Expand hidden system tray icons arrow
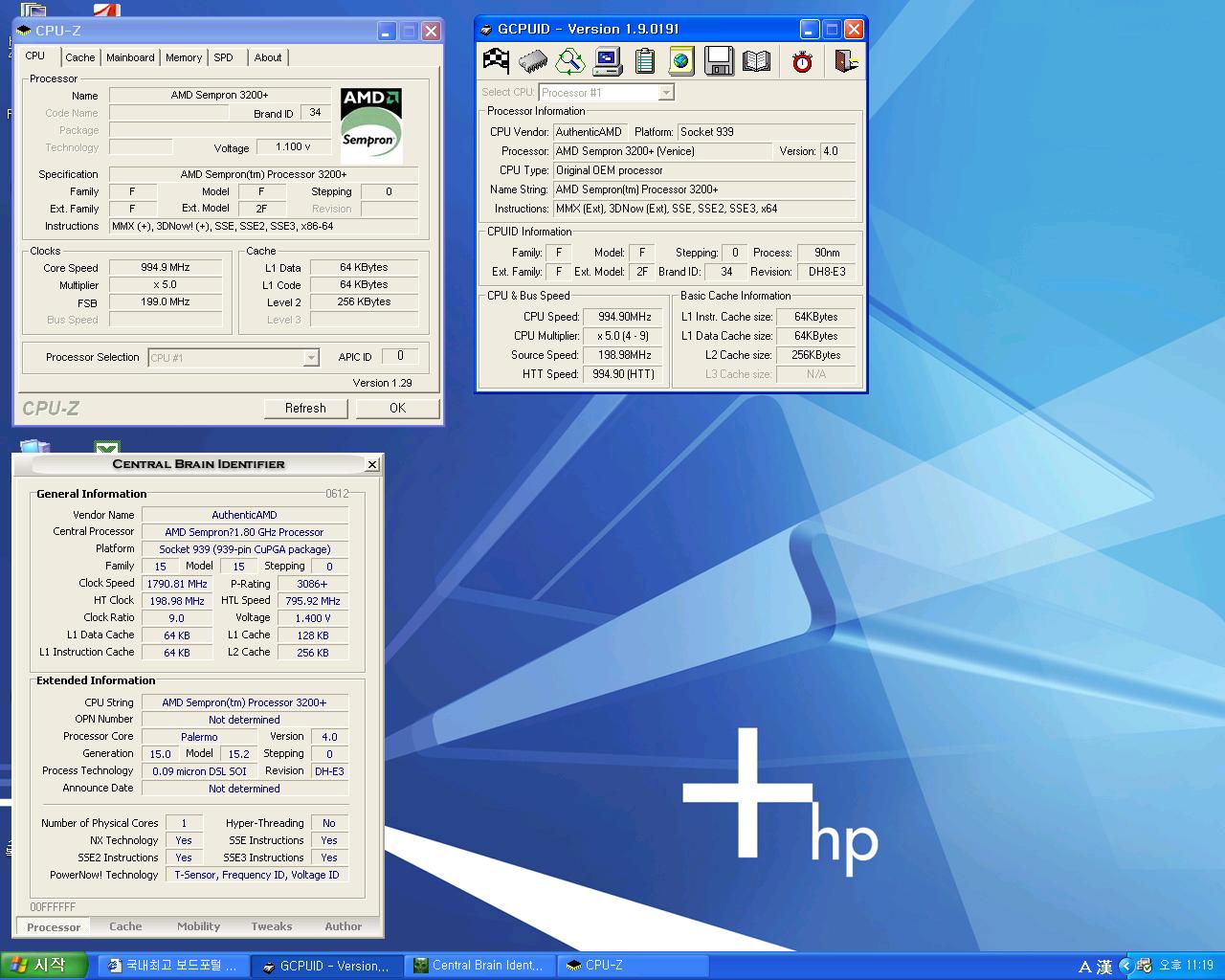Viewport: 1225px width, 980px height. click(x=1126, y=966)
